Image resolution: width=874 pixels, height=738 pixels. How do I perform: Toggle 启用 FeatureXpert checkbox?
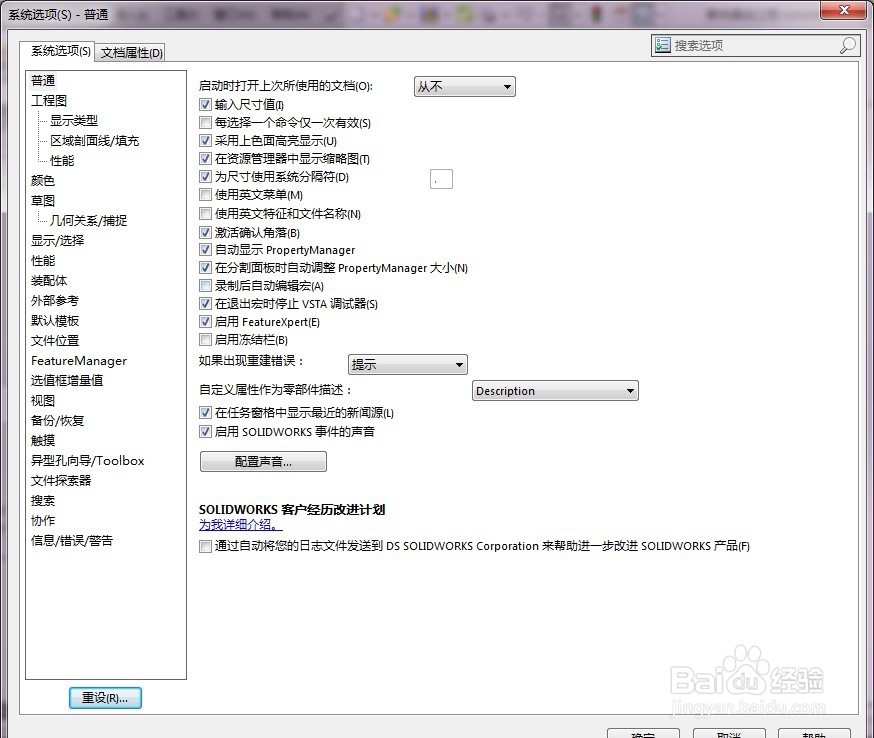205,322
